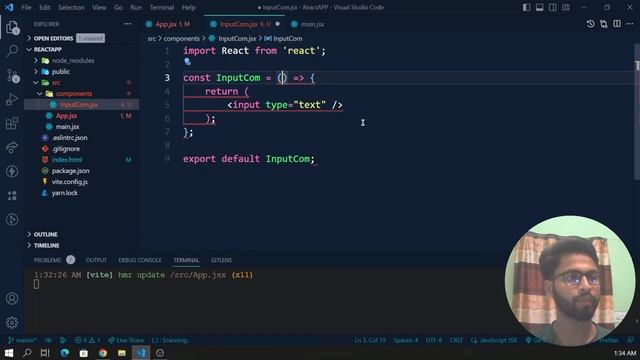Toggle primary side bar visibility

pos(527,7)
